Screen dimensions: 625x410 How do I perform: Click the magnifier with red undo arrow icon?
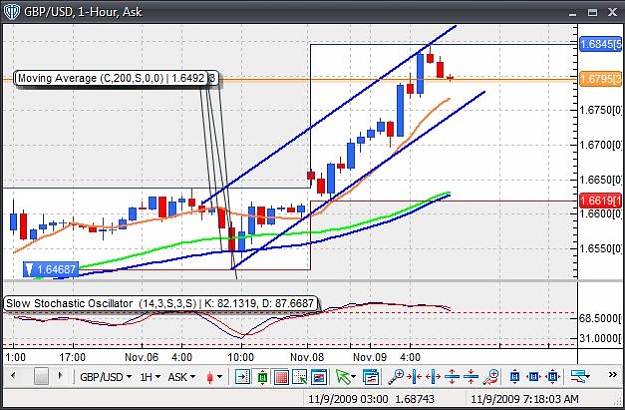click(x=491, y=377)
